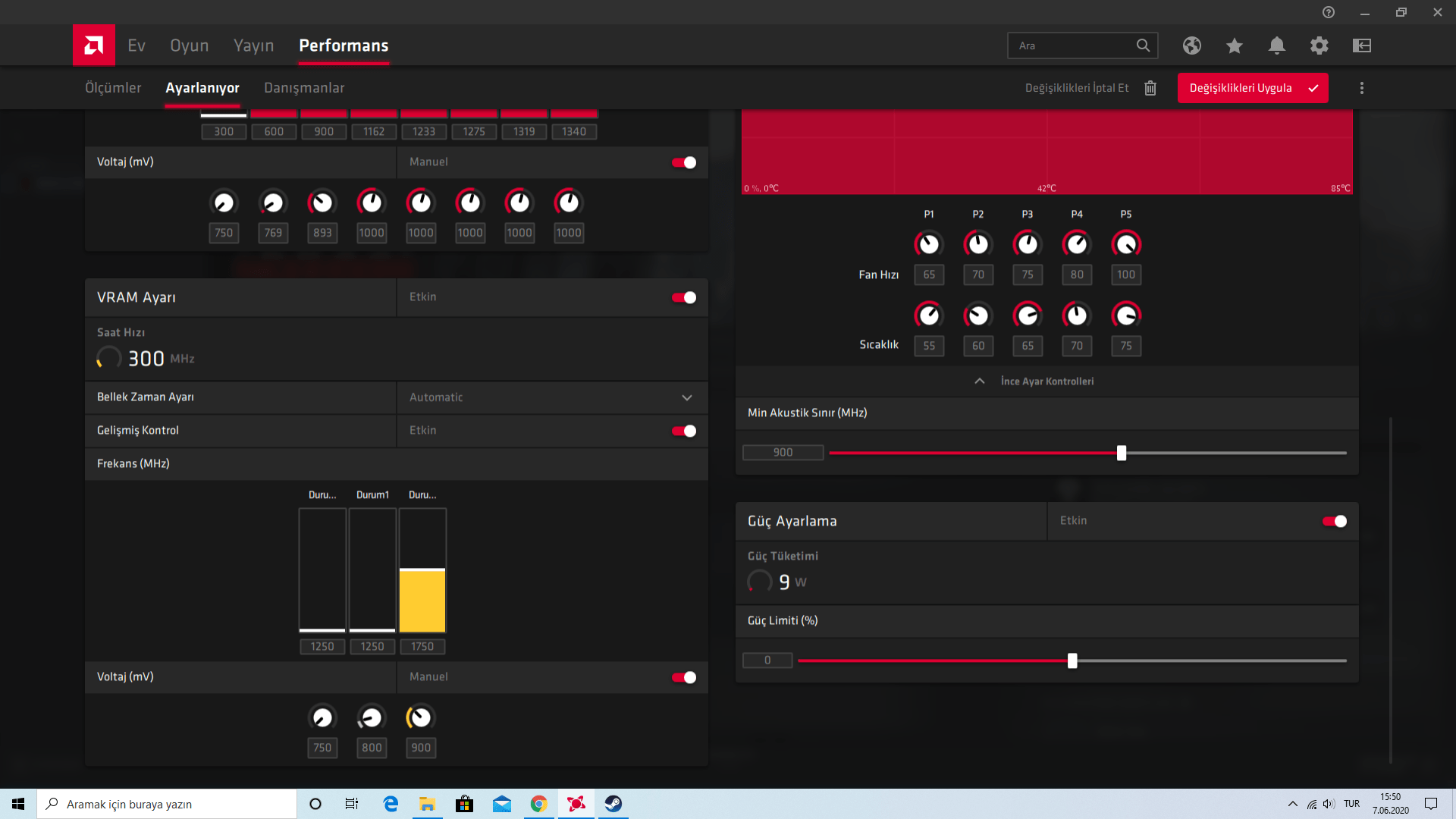1456x819 pixels.
Task: Click the help question mark icon
Action: tap(1328, 12)
